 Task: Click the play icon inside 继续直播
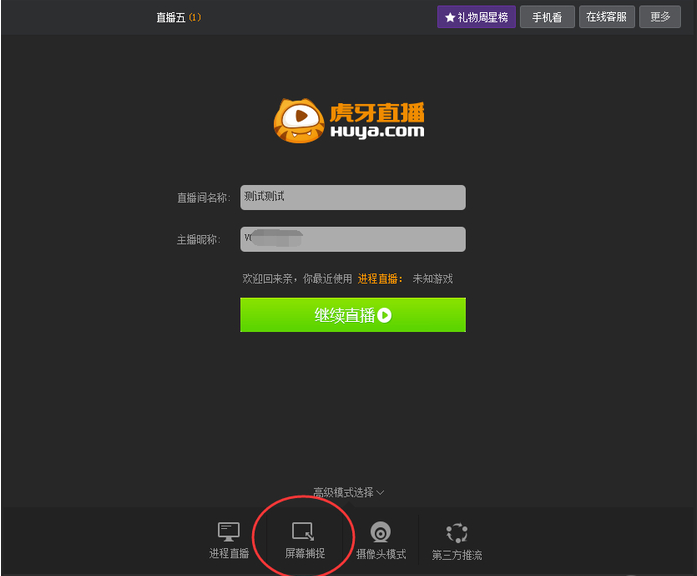[x=385, y=315]
